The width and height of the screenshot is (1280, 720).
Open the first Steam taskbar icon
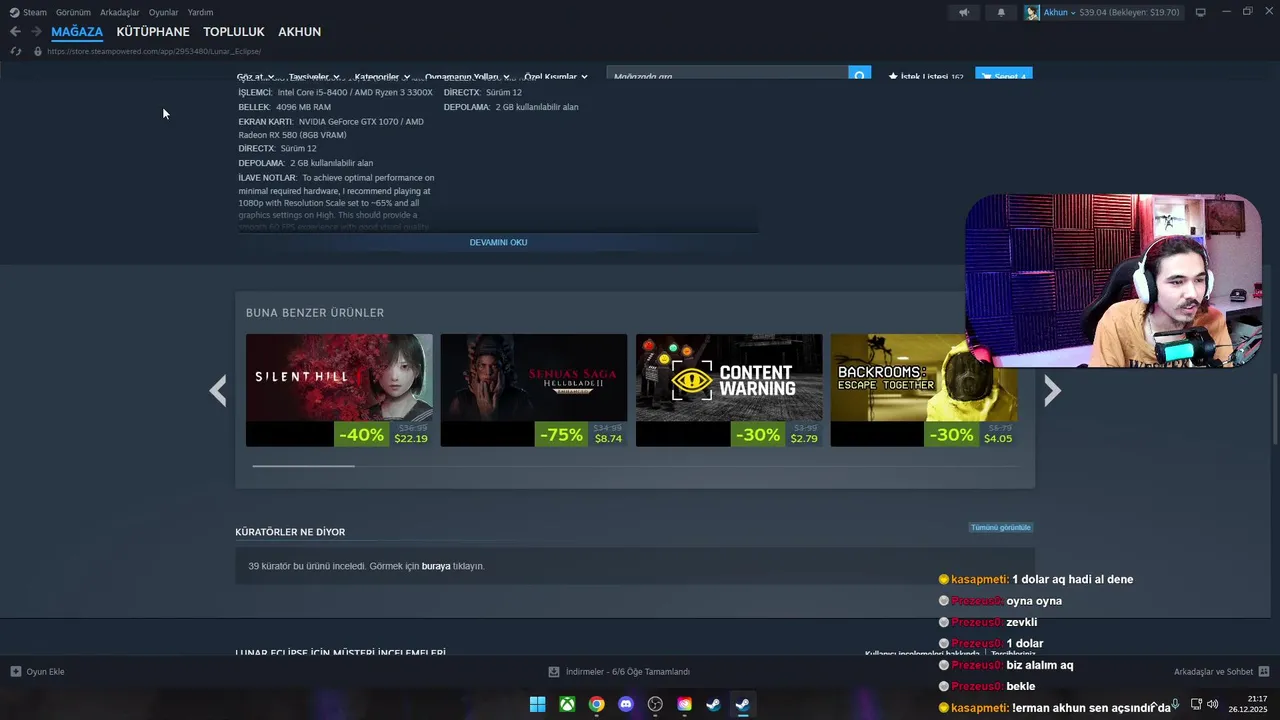[713, 704]
